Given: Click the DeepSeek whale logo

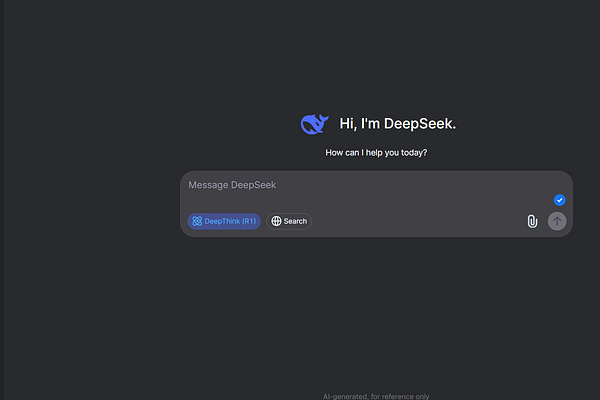Looking at the screenshot, I should [x=315, y=124].
